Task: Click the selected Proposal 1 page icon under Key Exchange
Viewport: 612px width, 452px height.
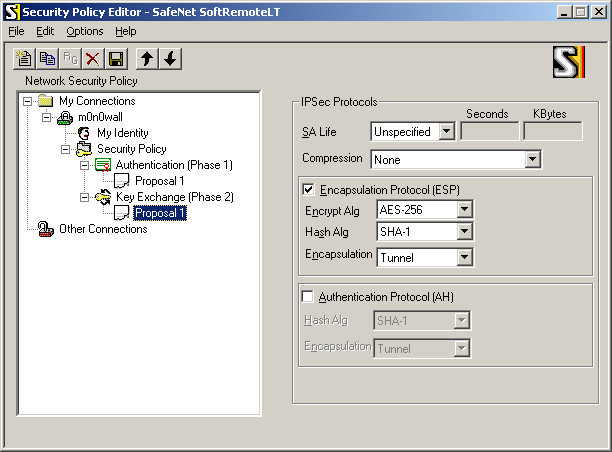Action: 122,213
